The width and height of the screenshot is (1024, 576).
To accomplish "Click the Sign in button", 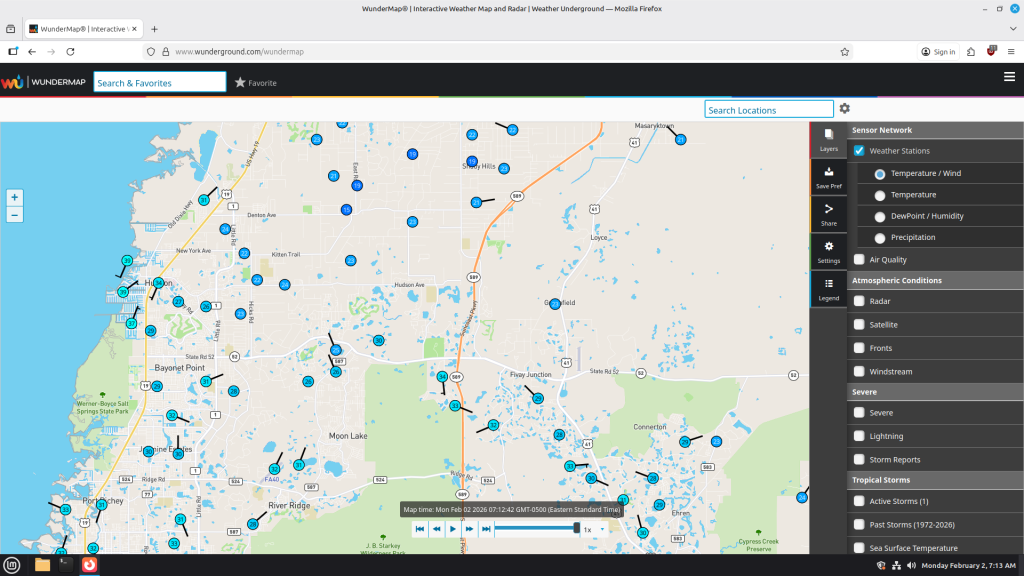I will tap(938, 52).
